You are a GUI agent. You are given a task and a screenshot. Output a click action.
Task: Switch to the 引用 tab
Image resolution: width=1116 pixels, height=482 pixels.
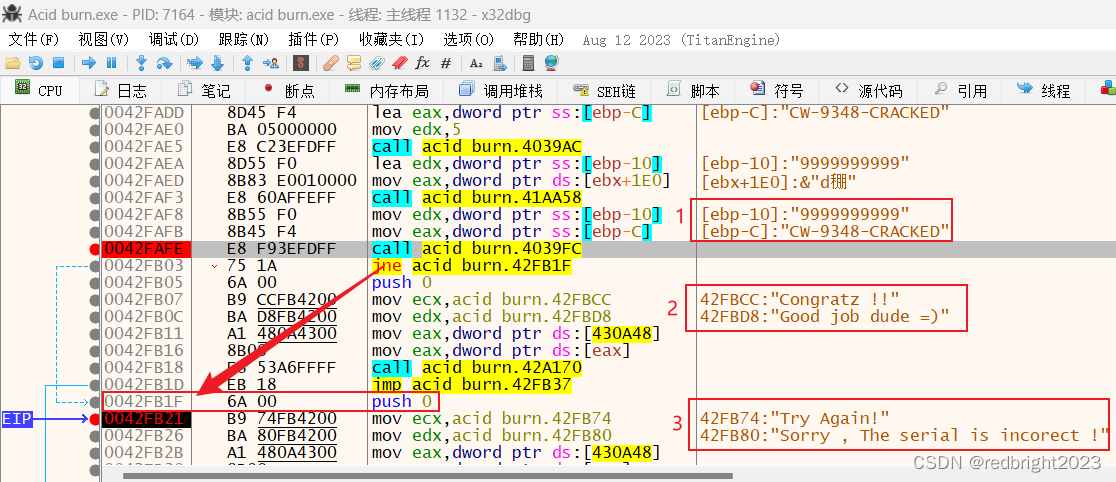click(x=960, y=90)
